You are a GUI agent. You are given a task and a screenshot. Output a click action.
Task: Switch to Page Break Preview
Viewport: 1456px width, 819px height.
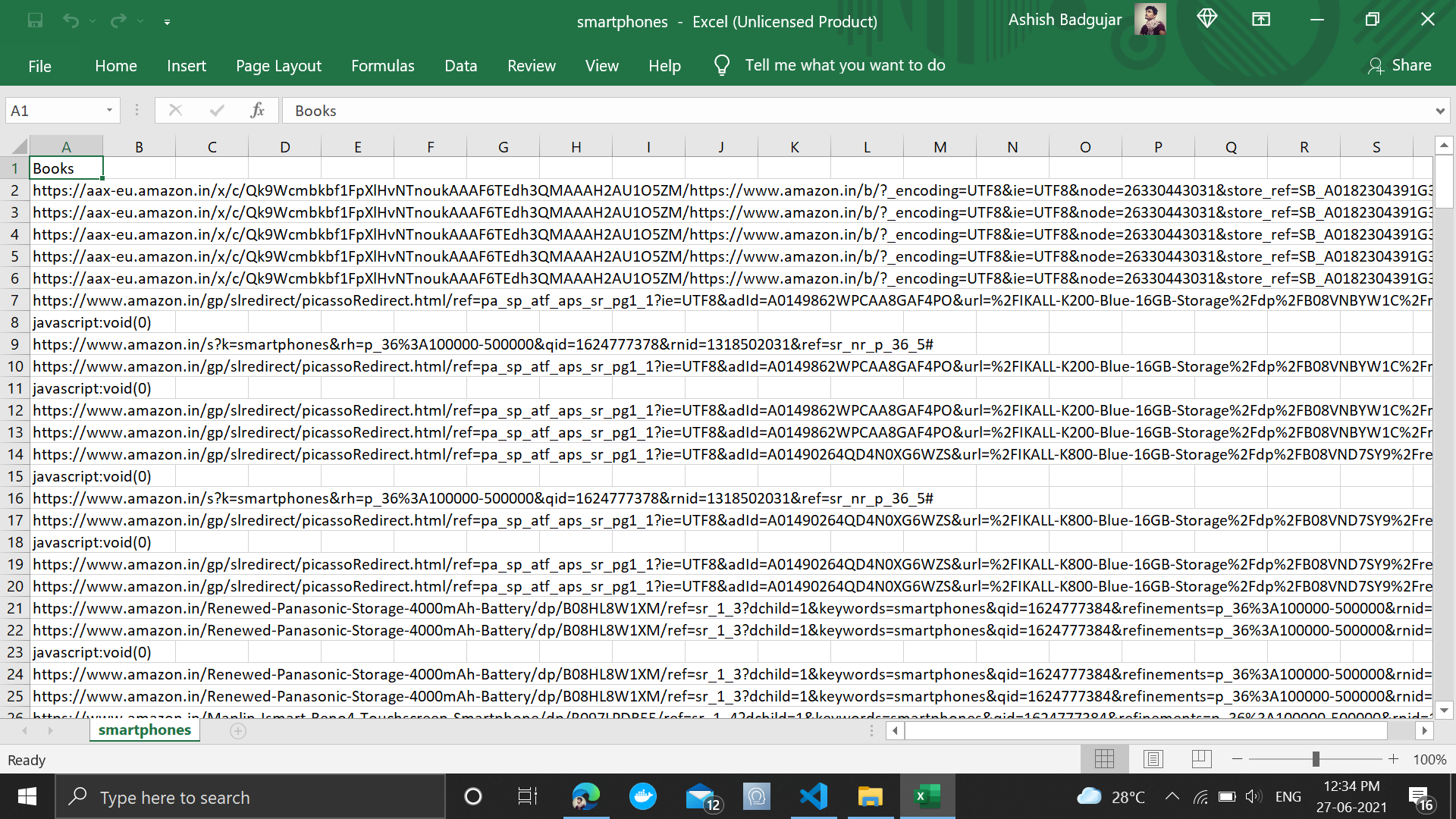click(x=1201, y=759)
